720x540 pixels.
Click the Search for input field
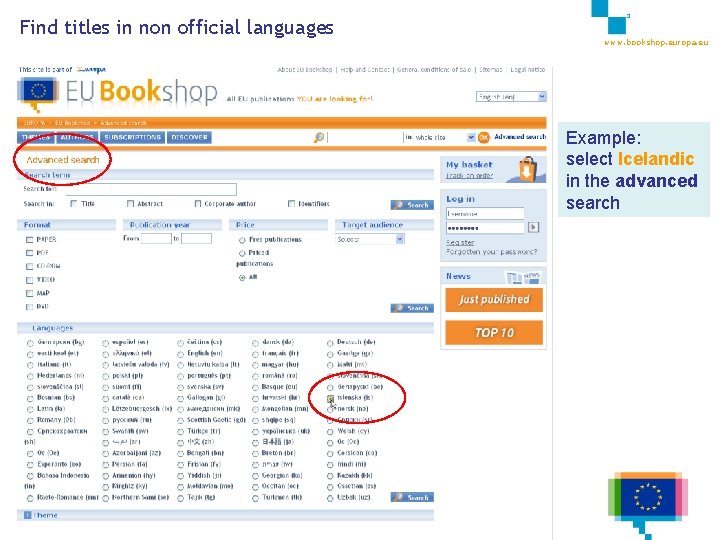[x=151, y=189]
